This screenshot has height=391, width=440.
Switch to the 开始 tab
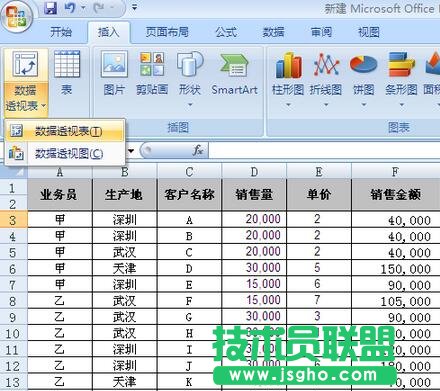point(61,32)
